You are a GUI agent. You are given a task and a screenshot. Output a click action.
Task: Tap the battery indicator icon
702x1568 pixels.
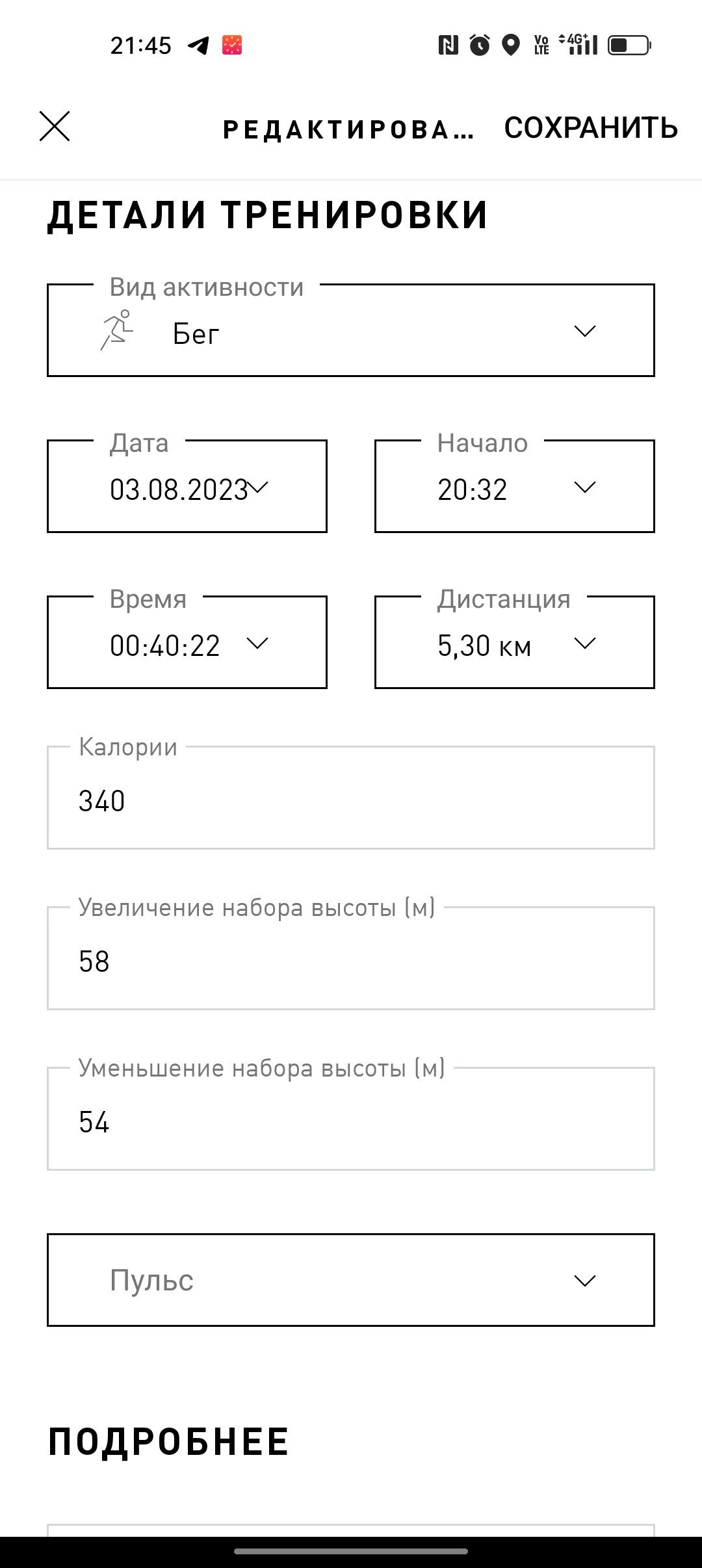tap(629, 45)
